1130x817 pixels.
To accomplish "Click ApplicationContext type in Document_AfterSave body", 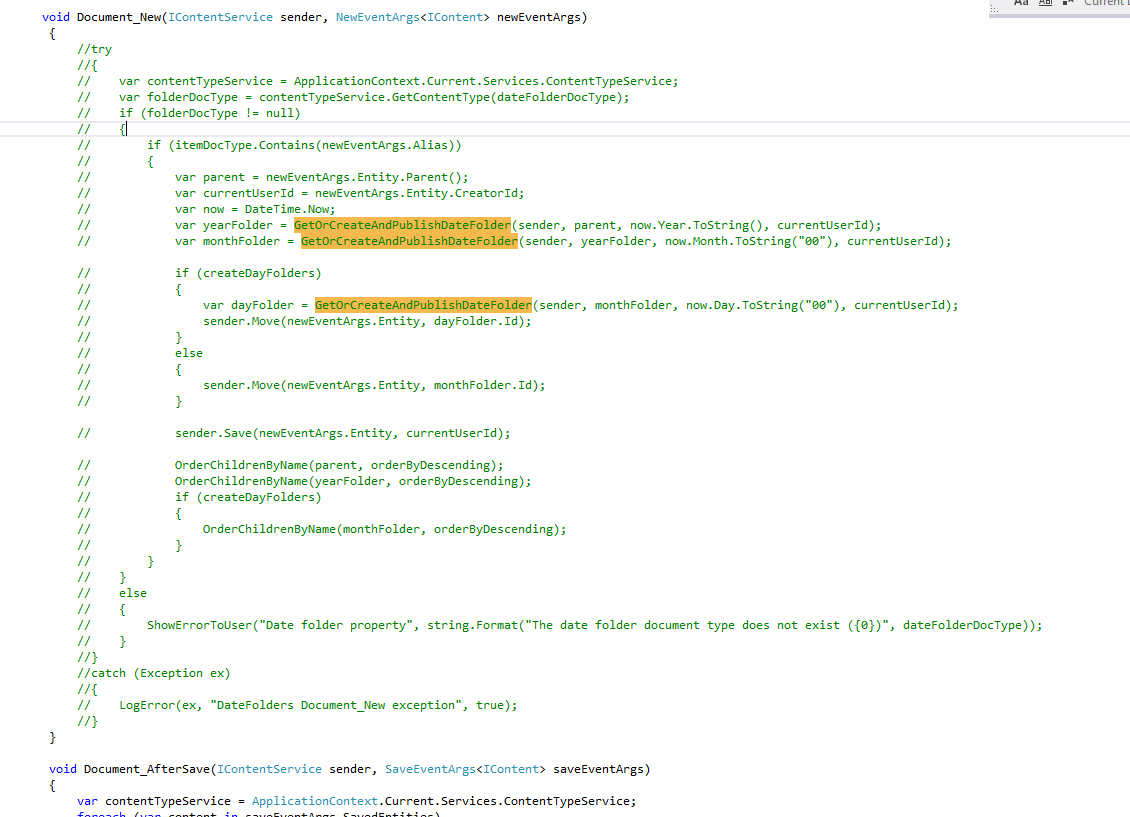I will click(314, 800).
